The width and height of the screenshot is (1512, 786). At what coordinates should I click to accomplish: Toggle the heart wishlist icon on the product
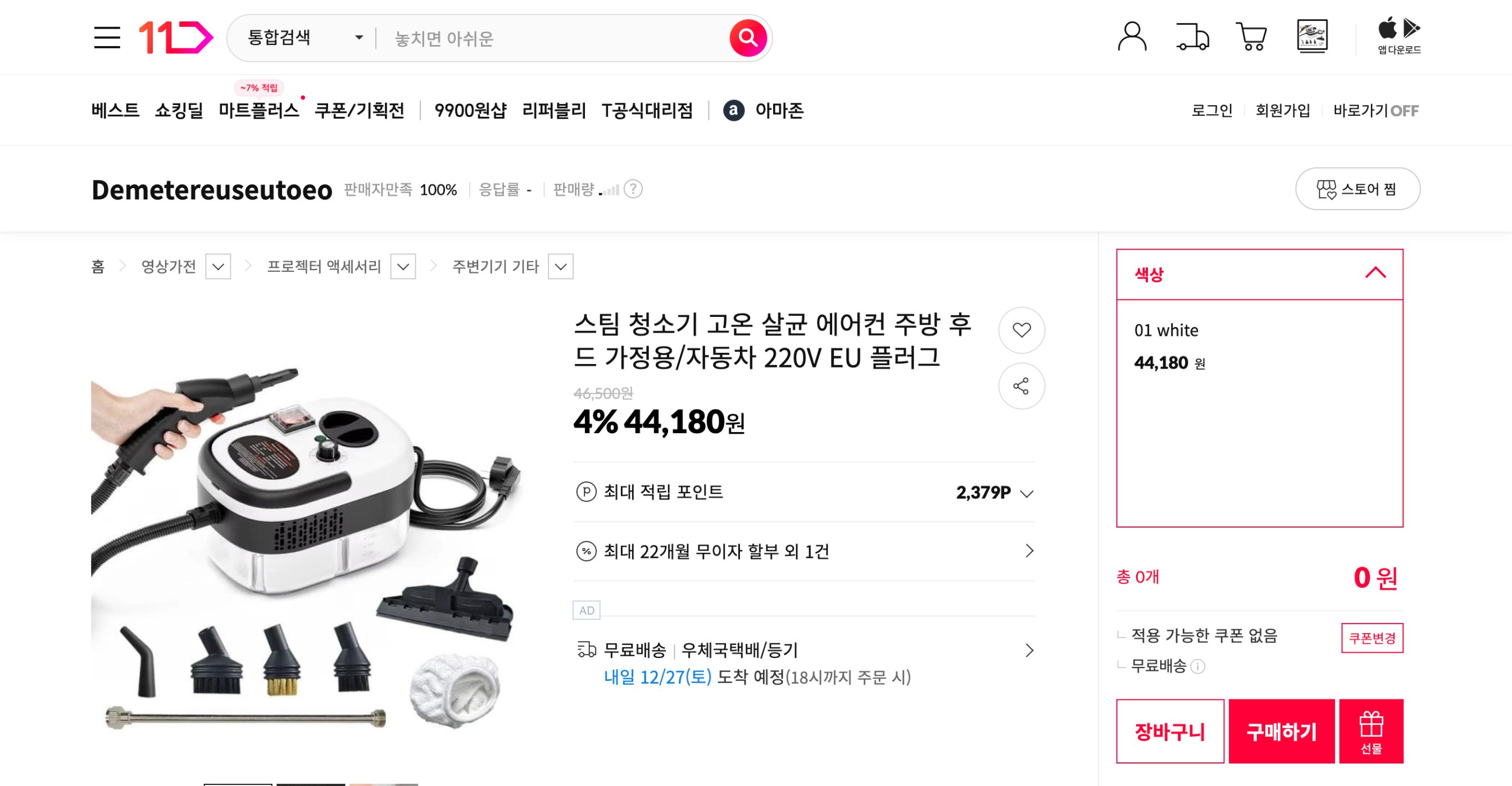(x=1021, y=330)
